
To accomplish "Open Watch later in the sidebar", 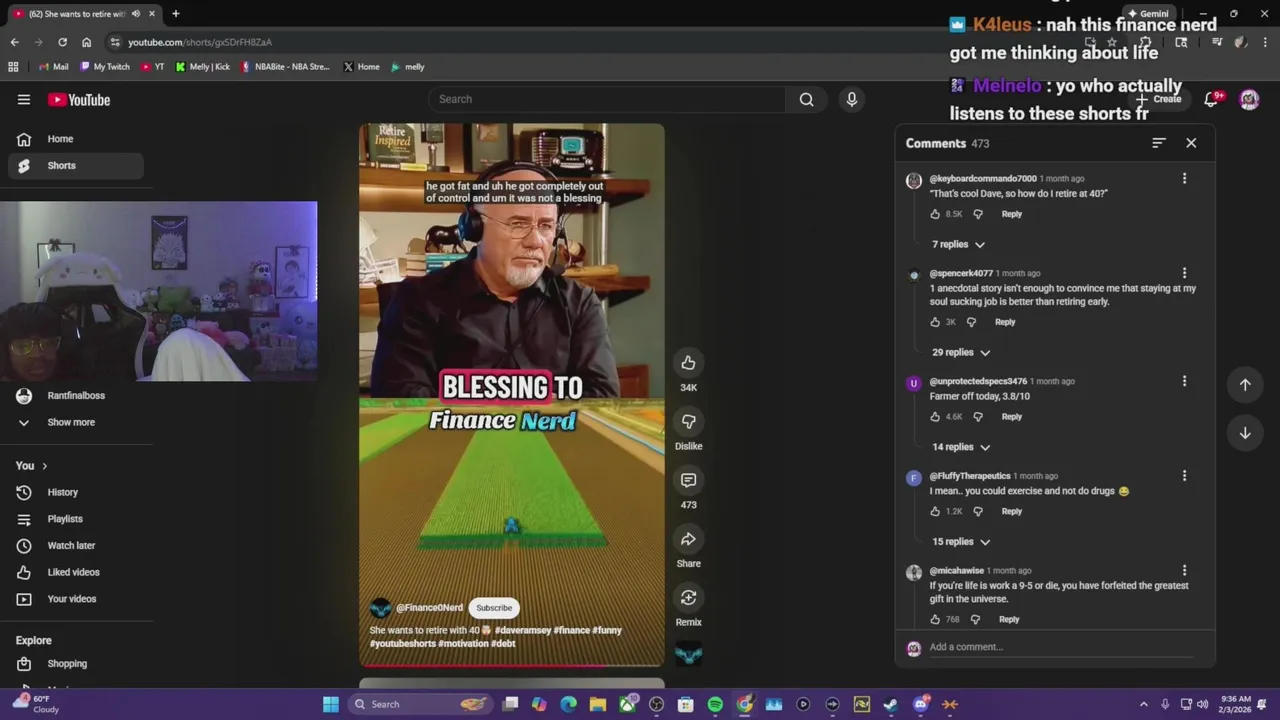I will (x=76, y=546).
